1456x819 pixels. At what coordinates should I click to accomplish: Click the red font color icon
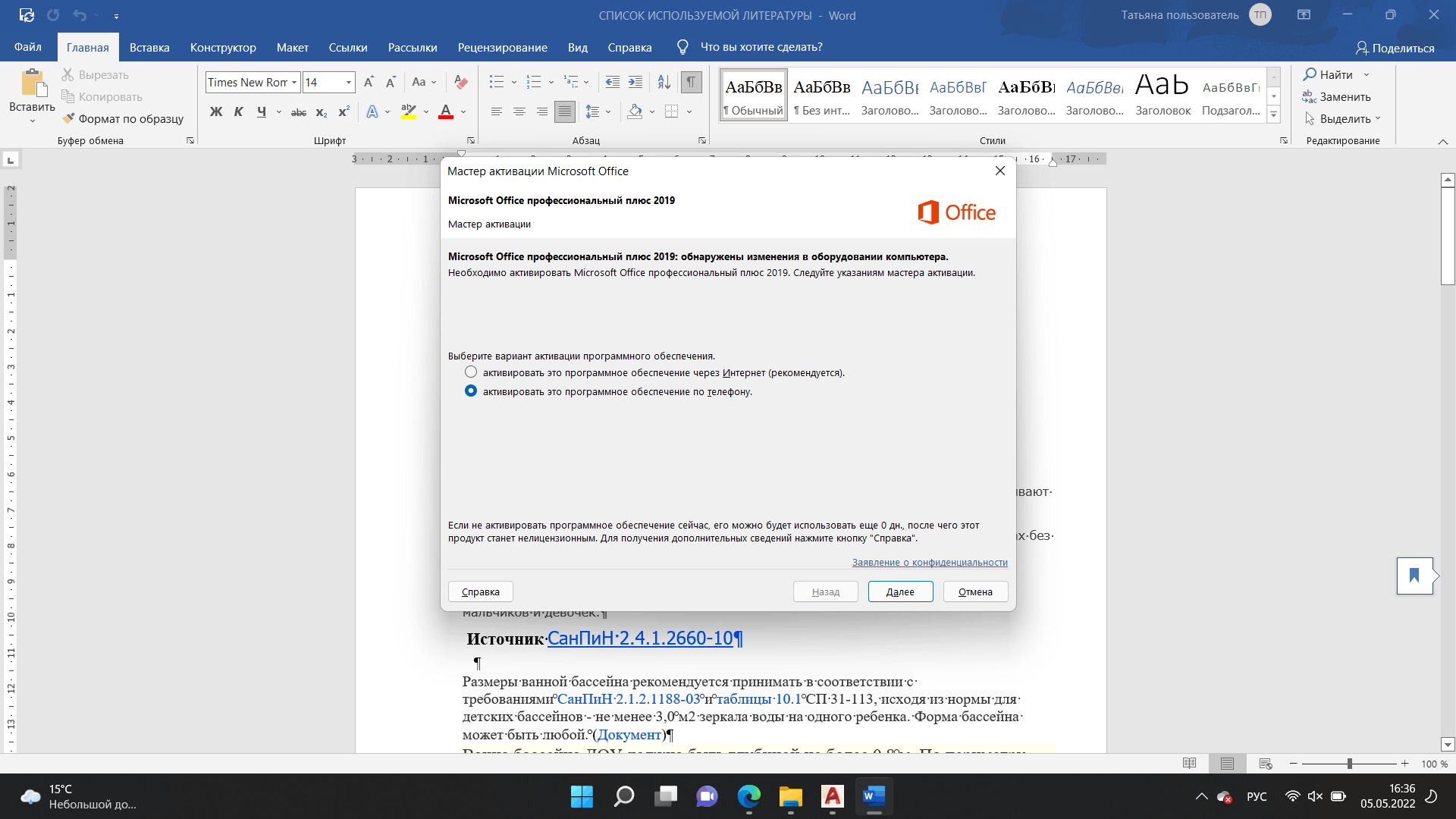tap(446, 112)
